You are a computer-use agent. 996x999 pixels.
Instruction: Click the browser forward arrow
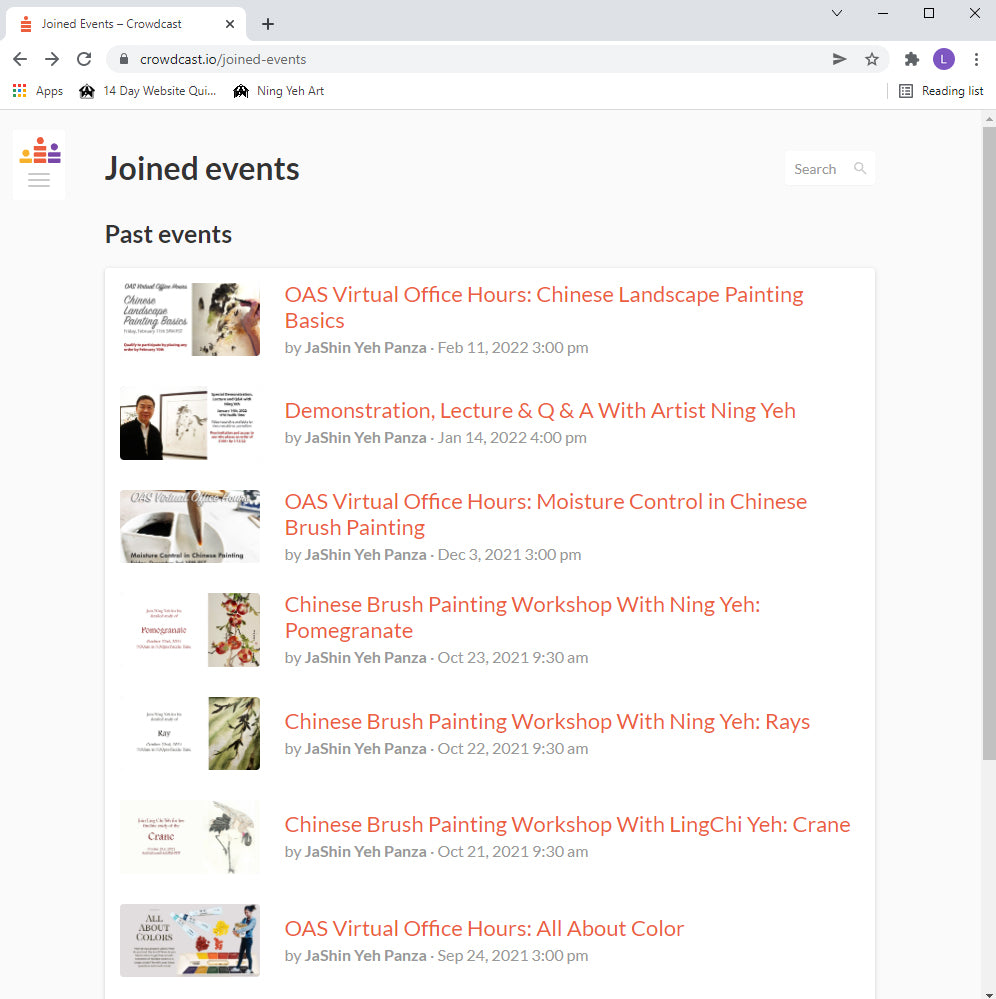pyautogui.click(x=52, y=59)
